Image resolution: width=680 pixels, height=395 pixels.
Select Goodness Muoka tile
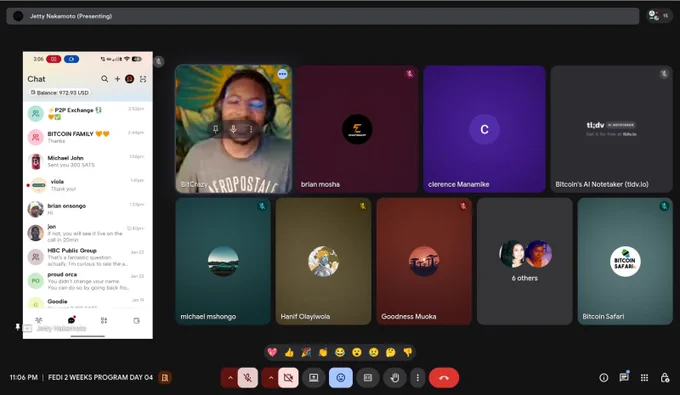424,261
